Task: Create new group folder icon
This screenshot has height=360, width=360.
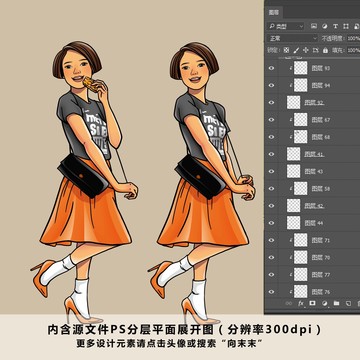Action: pyautogui.click(x=336, y=303)
